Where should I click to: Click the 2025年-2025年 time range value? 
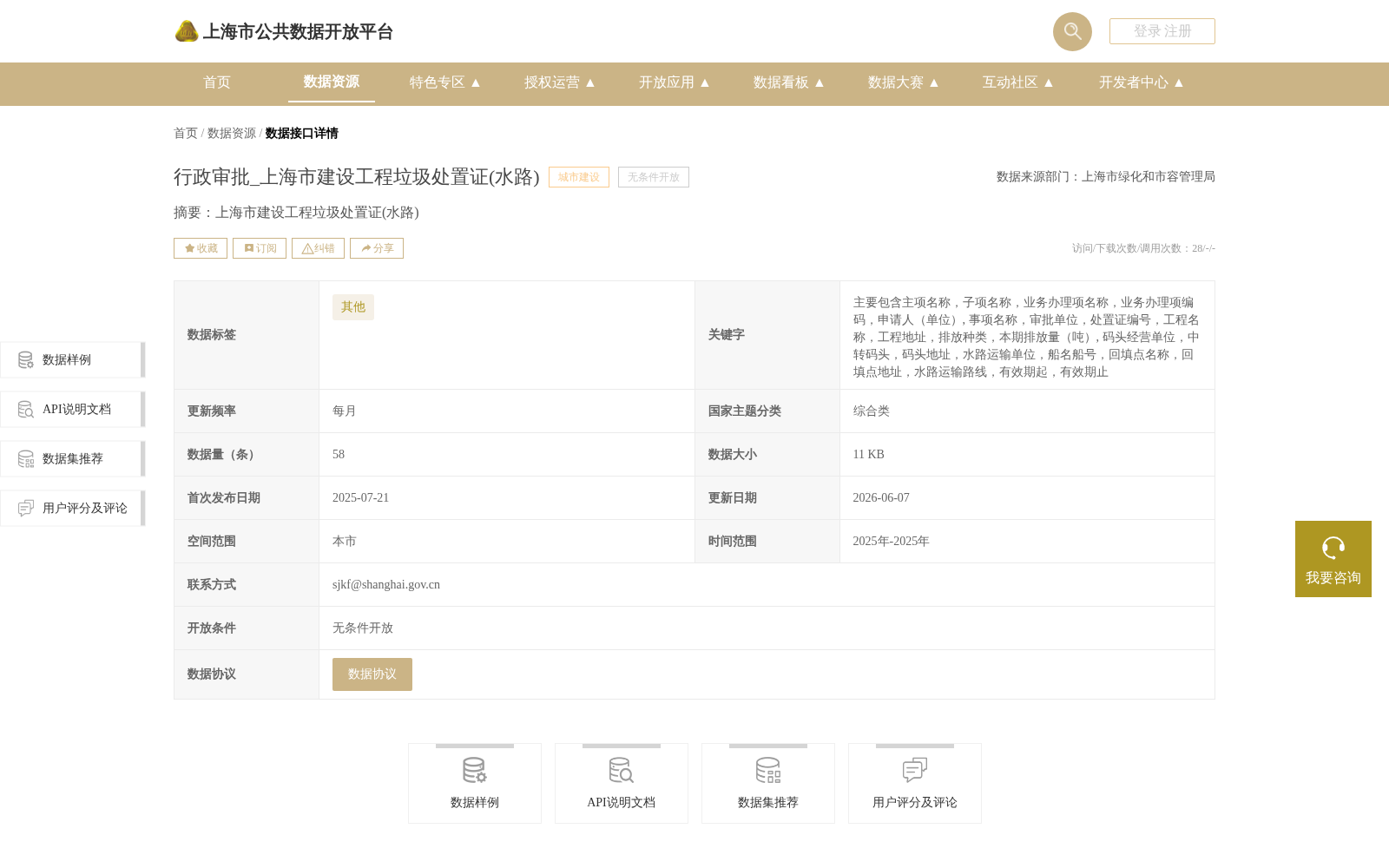[x=892, y=542]
